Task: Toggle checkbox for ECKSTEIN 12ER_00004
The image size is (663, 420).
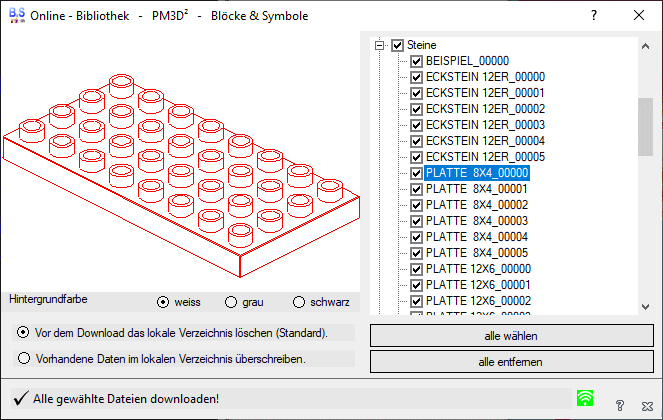Action: pyautogui.click(x=416, y=141)
